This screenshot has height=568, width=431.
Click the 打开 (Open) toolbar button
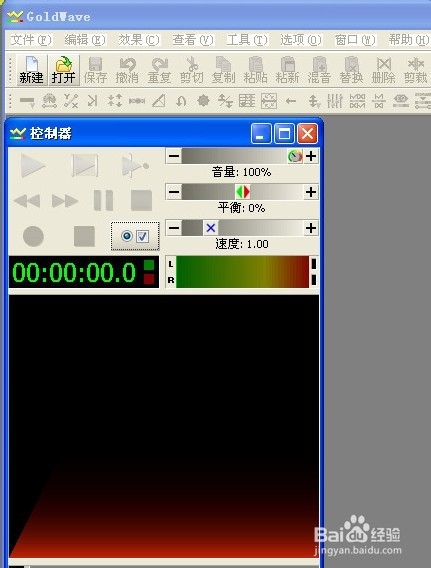[x=64, y=70]
